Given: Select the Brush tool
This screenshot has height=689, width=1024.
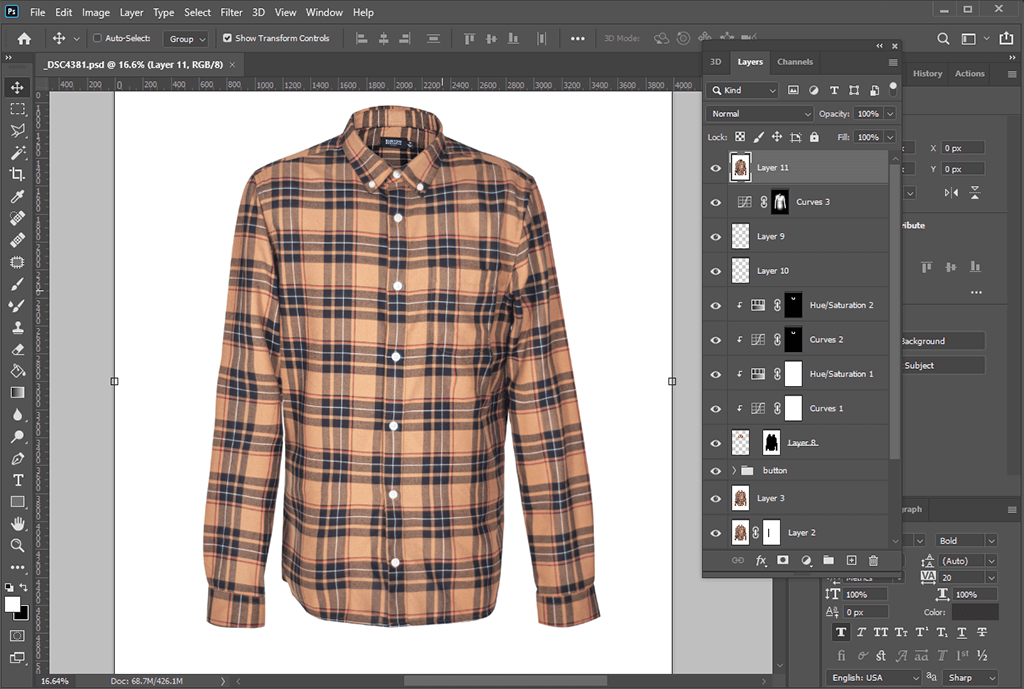Looking at the screenshot, I should [18, 283].
